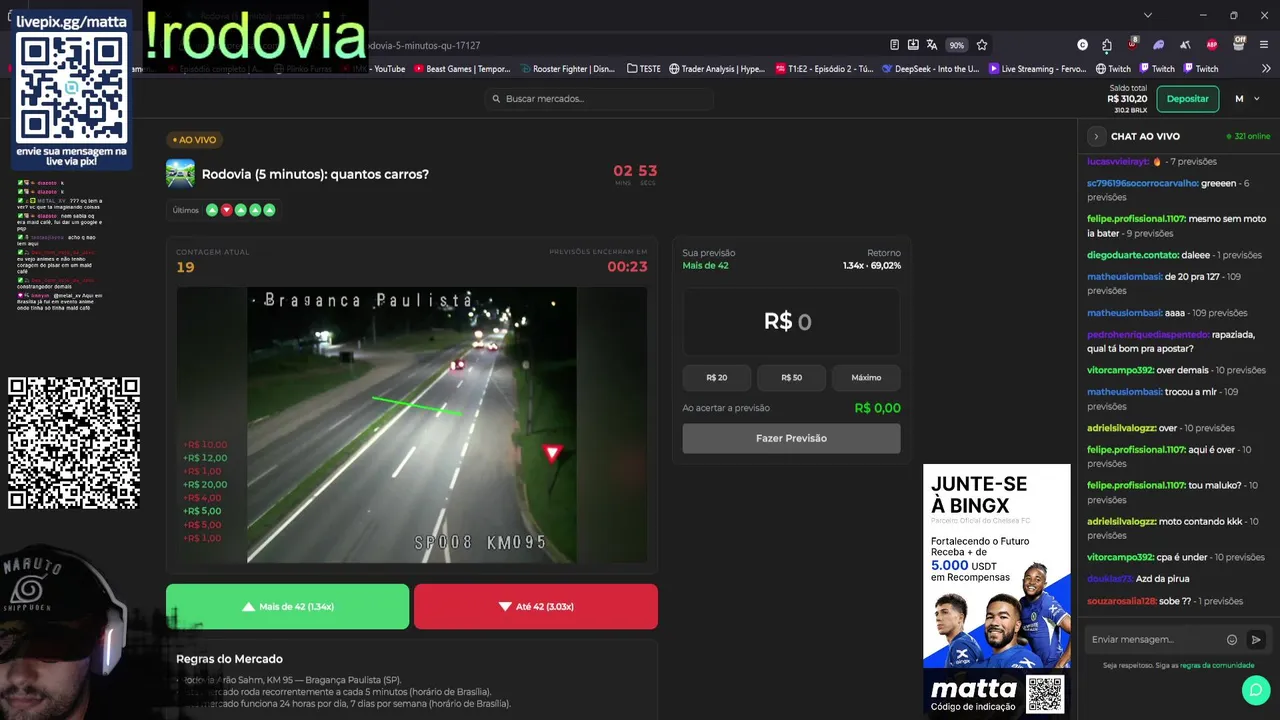Select the R$ 20 quick amount
This screenshot has height=720, width=1280.
716,378
